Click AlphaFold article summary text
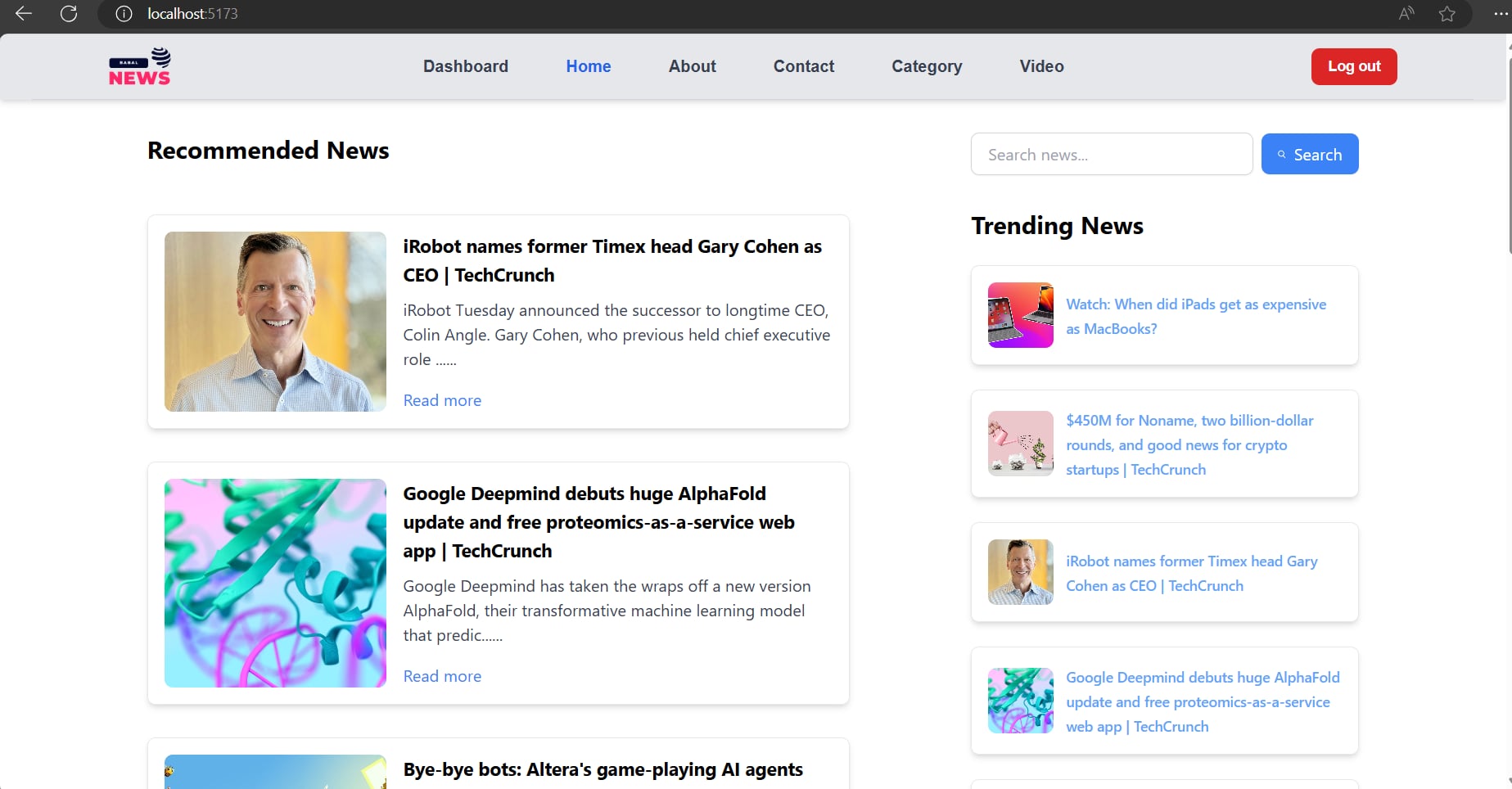 point(607,611)
